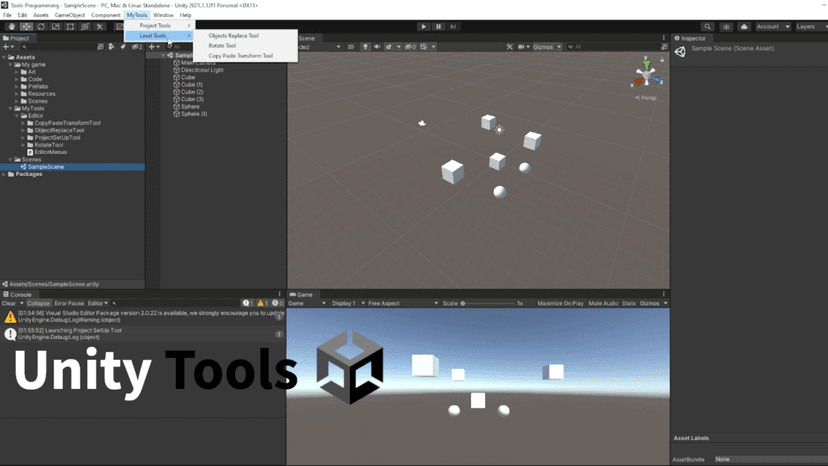Step one frame forward
Screen dimensions: 828x466
[x=453, y=26]
